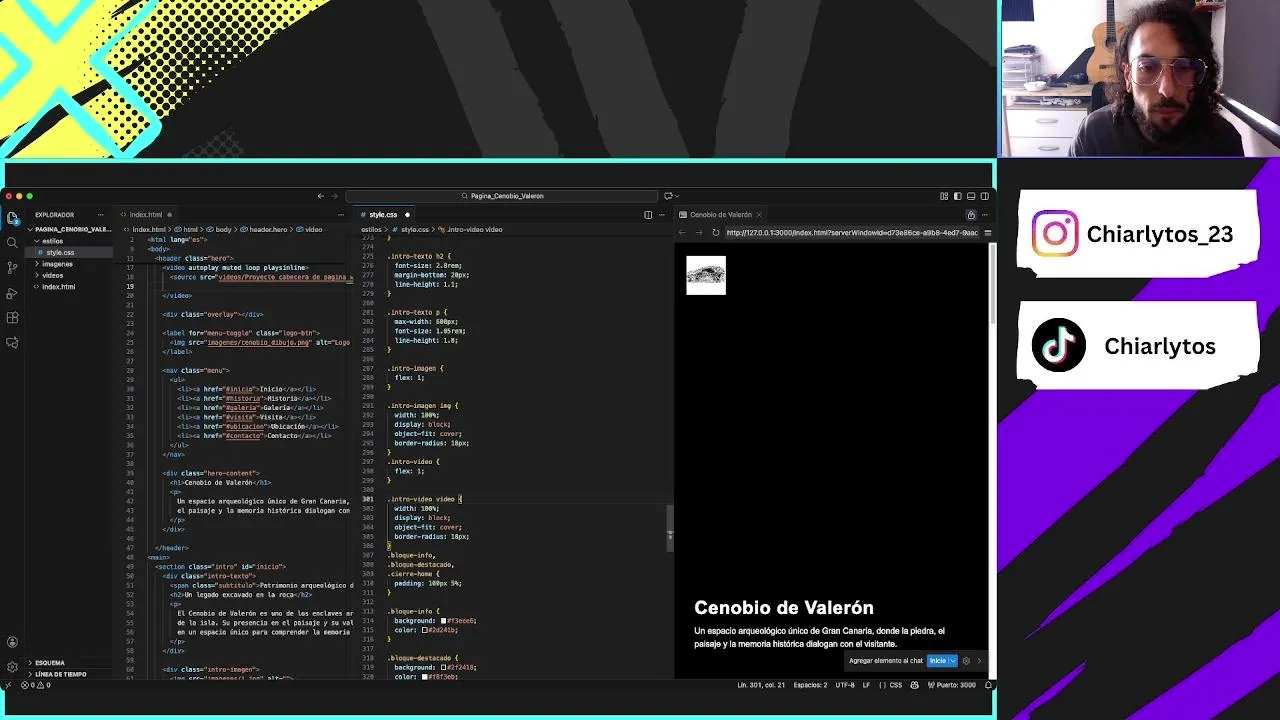Close the Cenobio de Valerón preview tab
The image size is (1280, 720).
pos(759,214)
